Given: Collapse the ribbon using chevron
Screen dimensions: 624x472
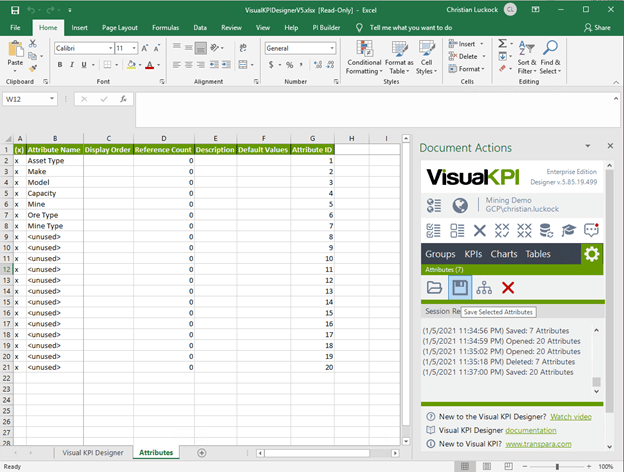Looking at the screenshot, I should (616, 82).
